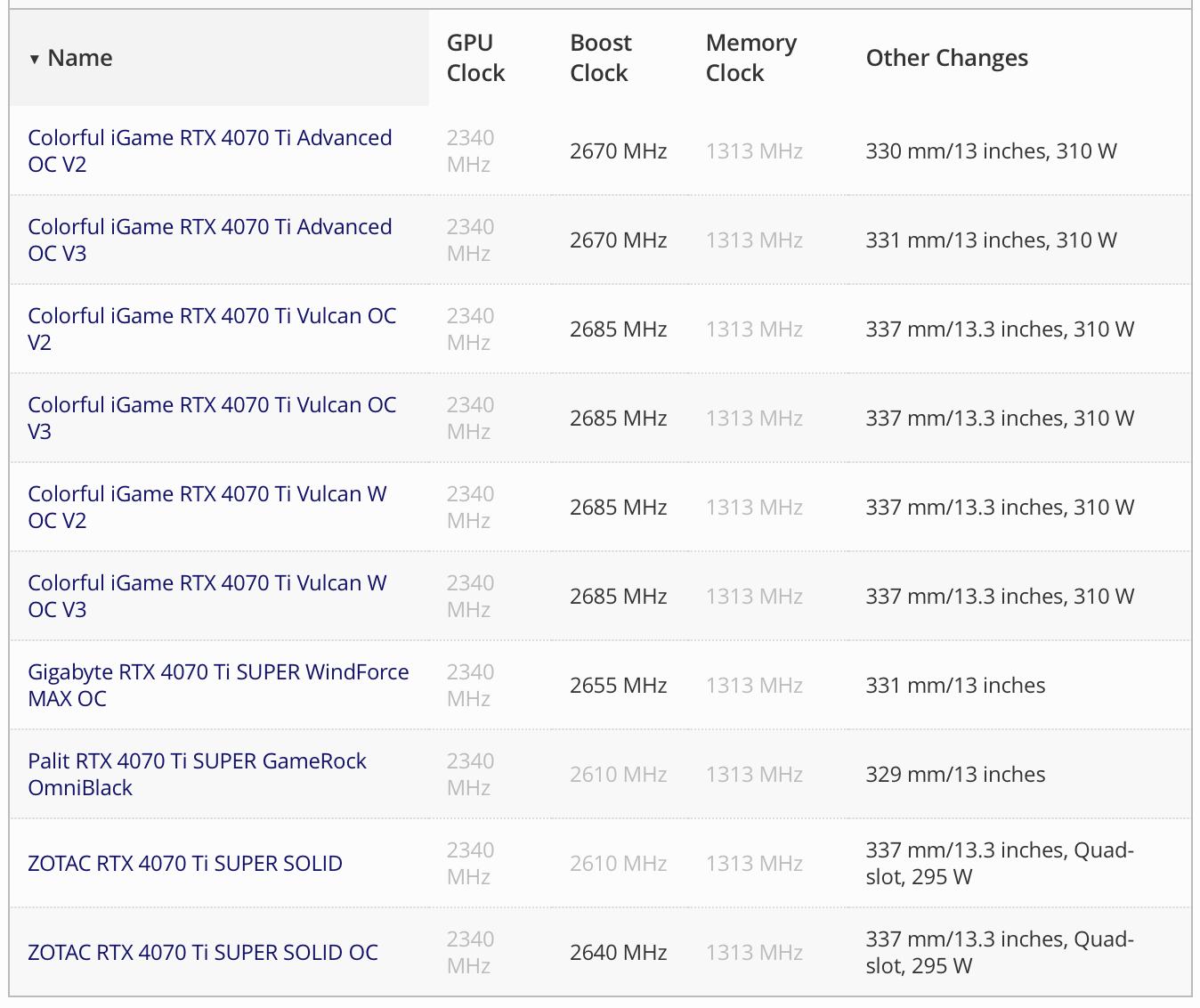The image size is (1200, 1008).
Task: Open Colorful iGame RTX 4070 Ti Advanced OC V3
Action: (x=209, y=240)
